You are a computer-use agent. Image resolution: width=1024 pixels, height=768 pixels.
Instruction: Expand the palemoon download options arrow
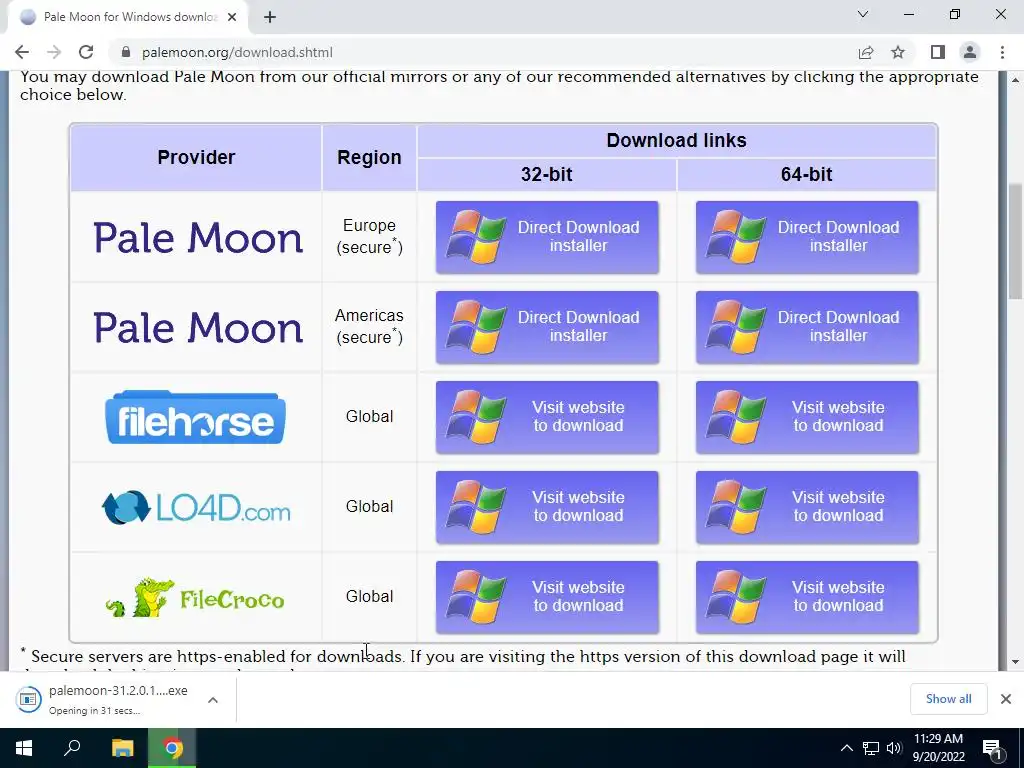(212, 699)
